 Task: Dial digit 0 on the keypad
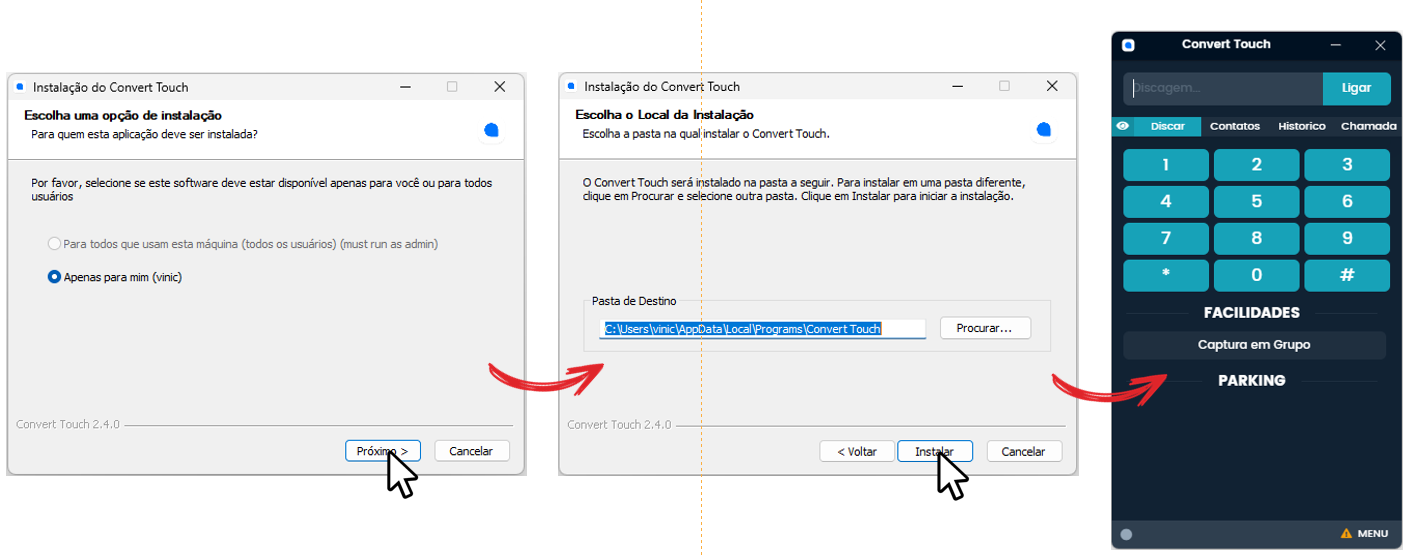pyautogui.click(x=1257, y=275)
